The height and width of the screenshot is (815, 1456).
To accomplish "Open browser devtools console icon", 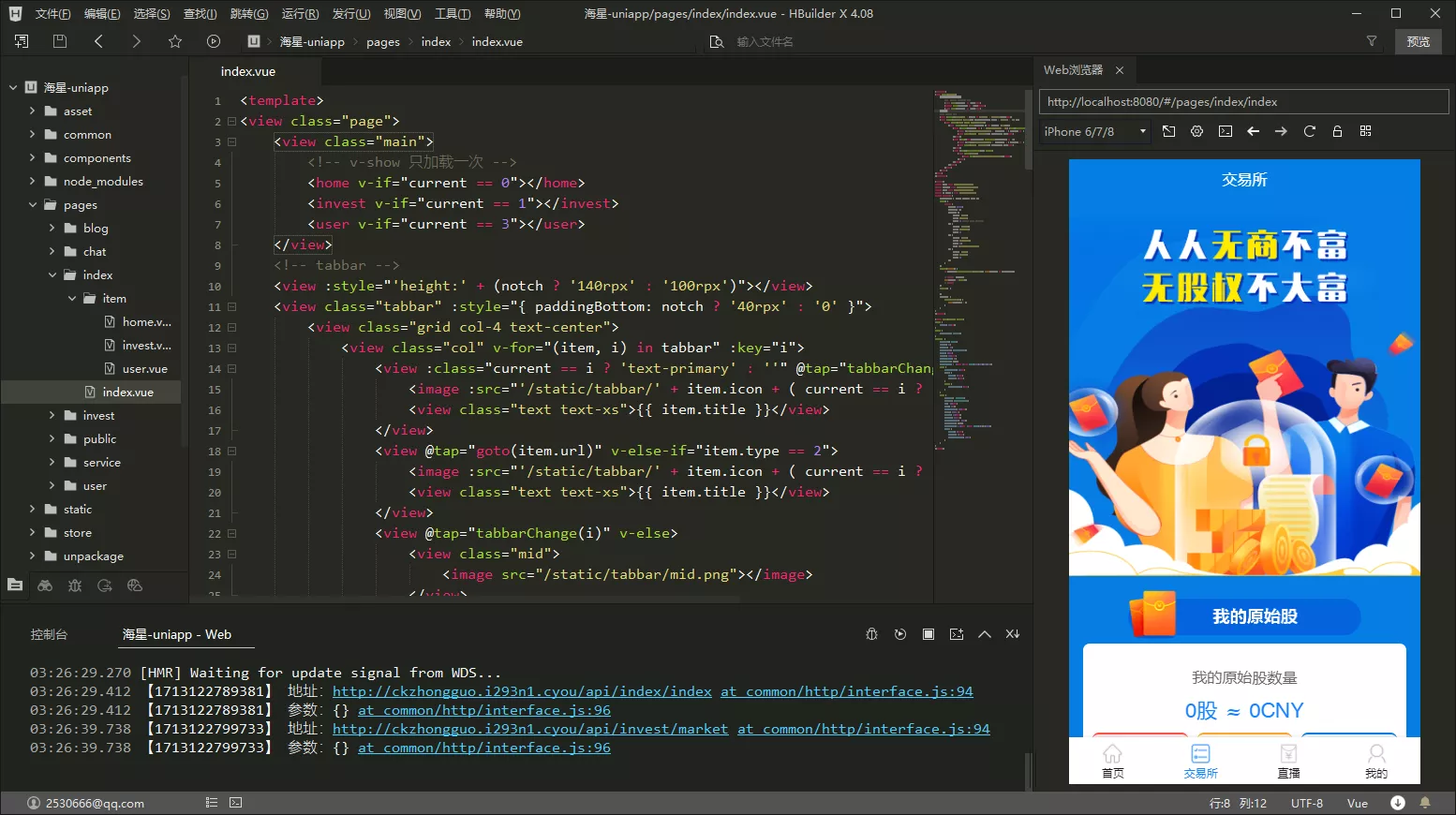I will tap(1225, 132).
